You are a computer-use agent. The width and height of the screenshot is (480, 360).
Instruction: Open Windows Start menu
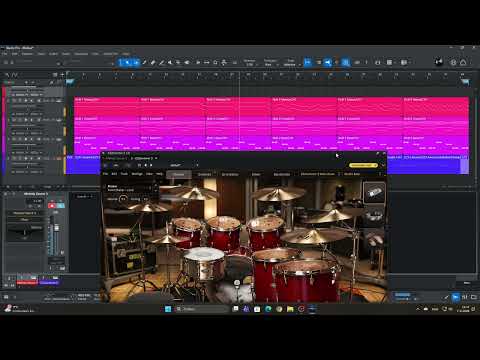[x=168, y=309]
